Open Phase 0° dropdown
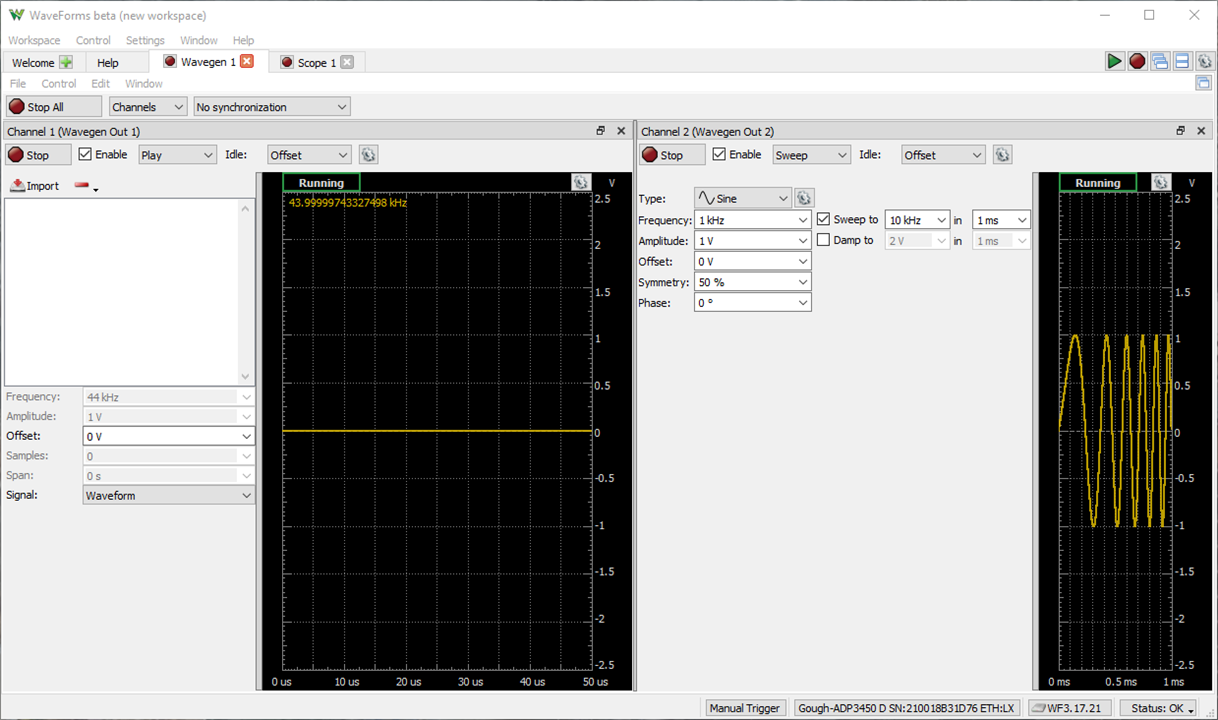 tap(753, 303)
